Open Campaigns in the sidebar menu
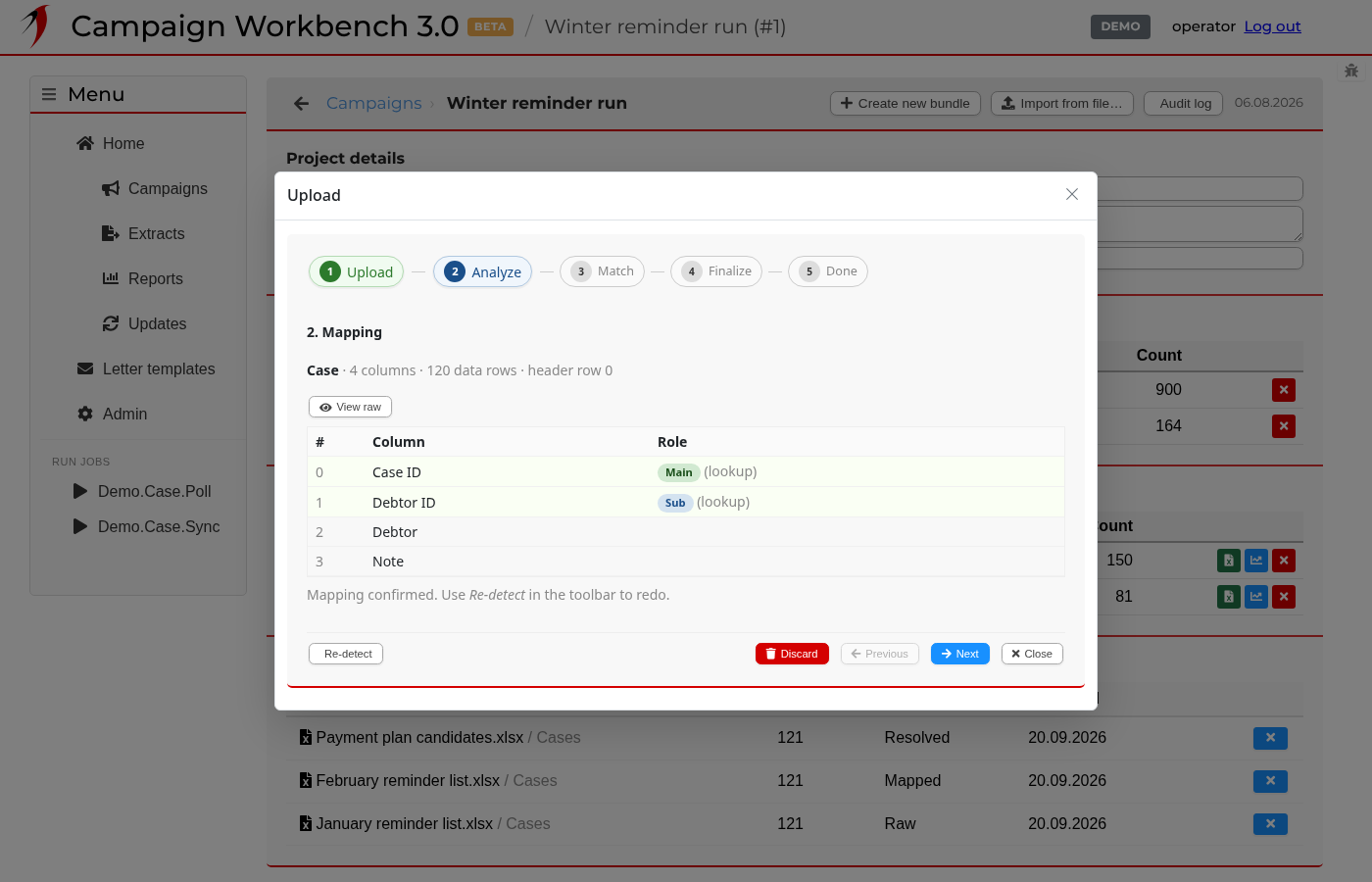1372x882 pixels. (155, 188)
